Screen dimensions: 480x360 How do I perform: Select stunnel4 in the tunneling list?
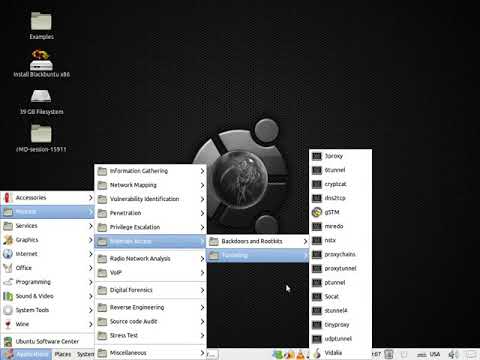pos(340,310)
